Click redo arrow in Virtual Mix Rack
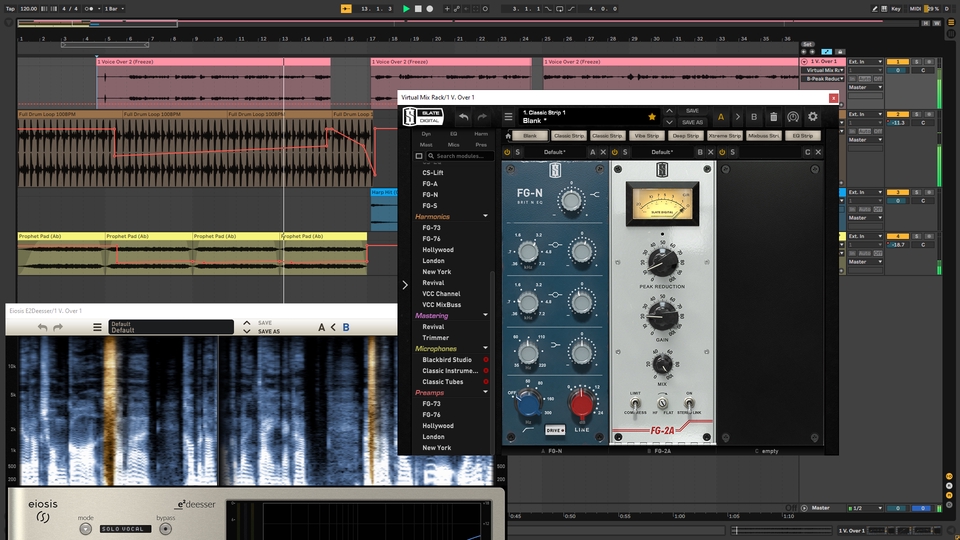 coord(482,117)
